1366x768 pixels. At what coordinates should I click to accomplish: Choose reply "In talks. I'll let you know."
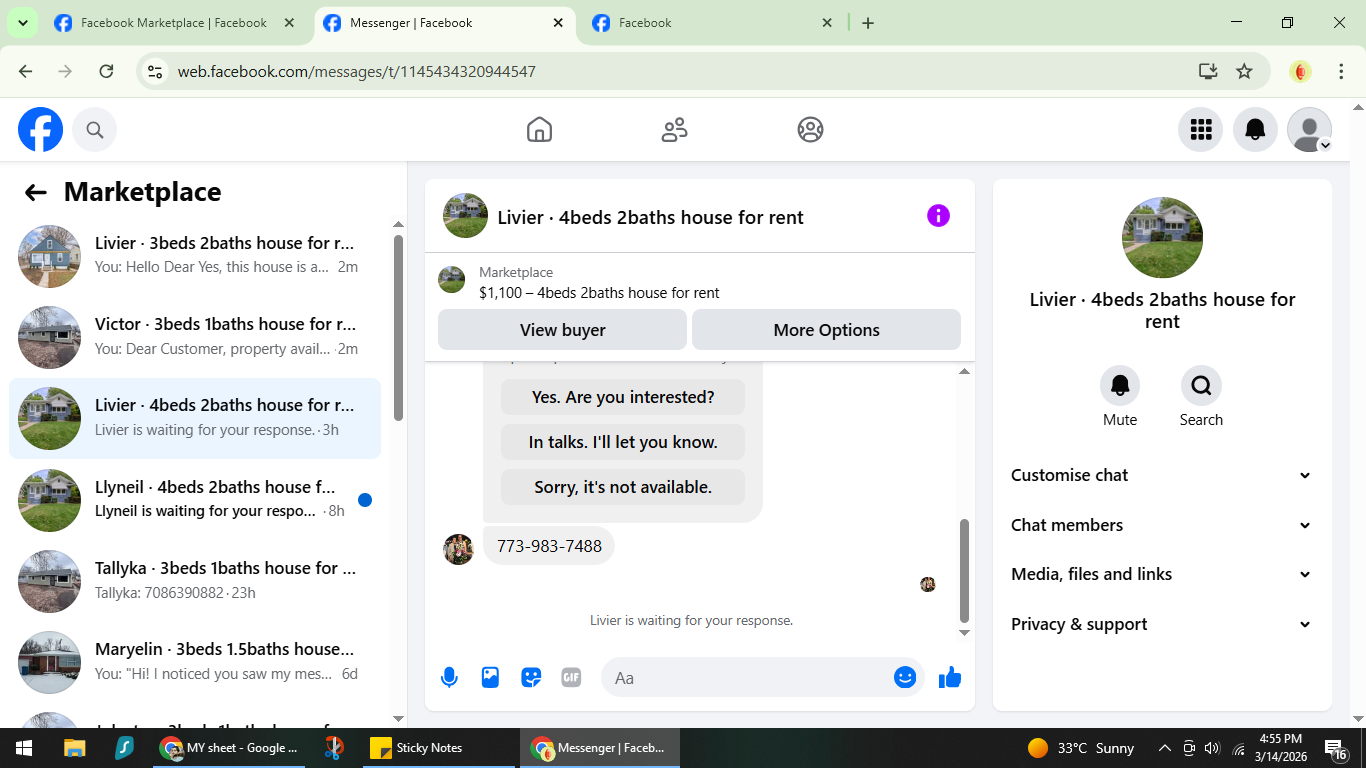point(623,442)
